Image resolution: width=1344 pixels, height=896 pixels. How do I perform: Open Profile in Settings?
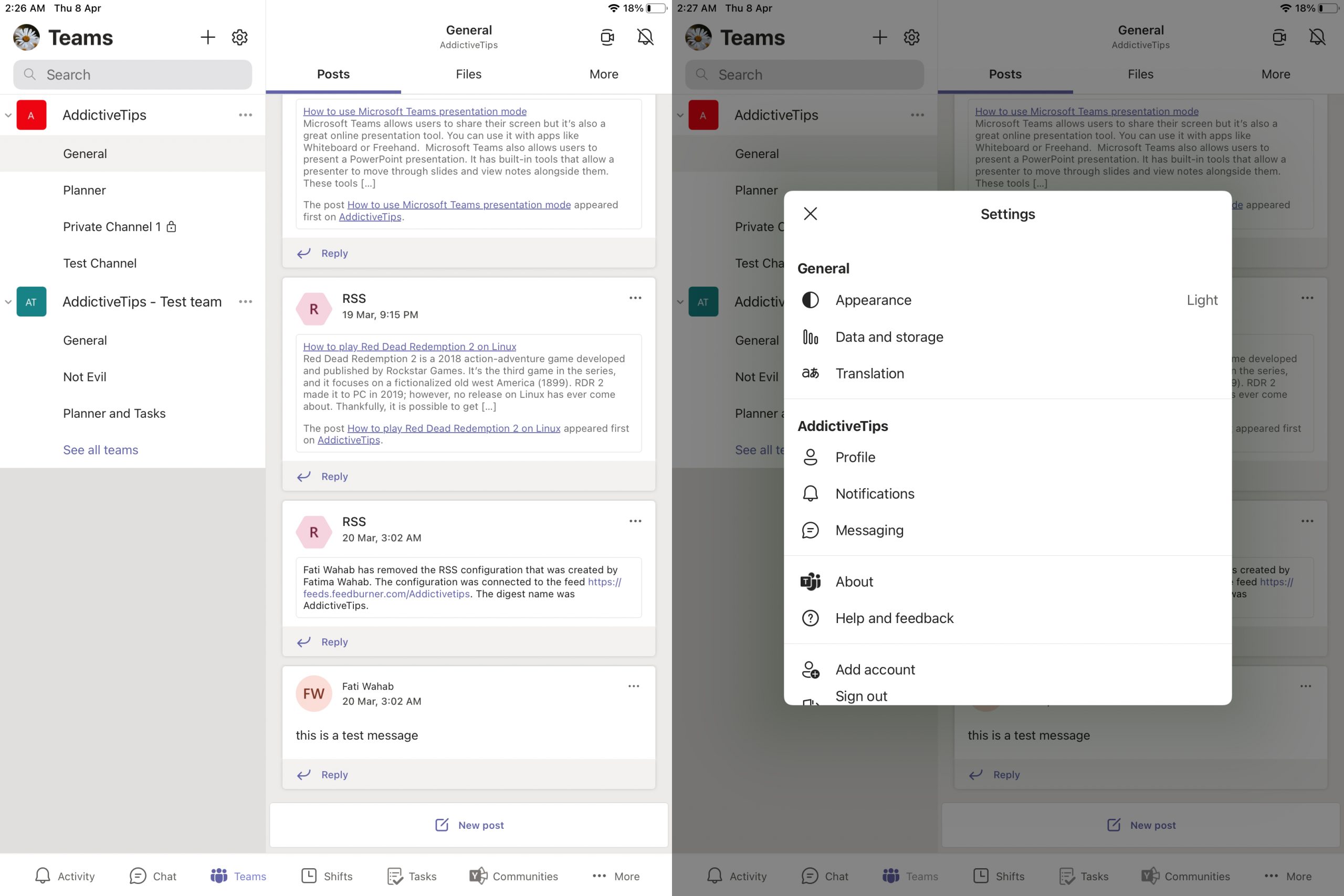click(x=1008, y=457)
